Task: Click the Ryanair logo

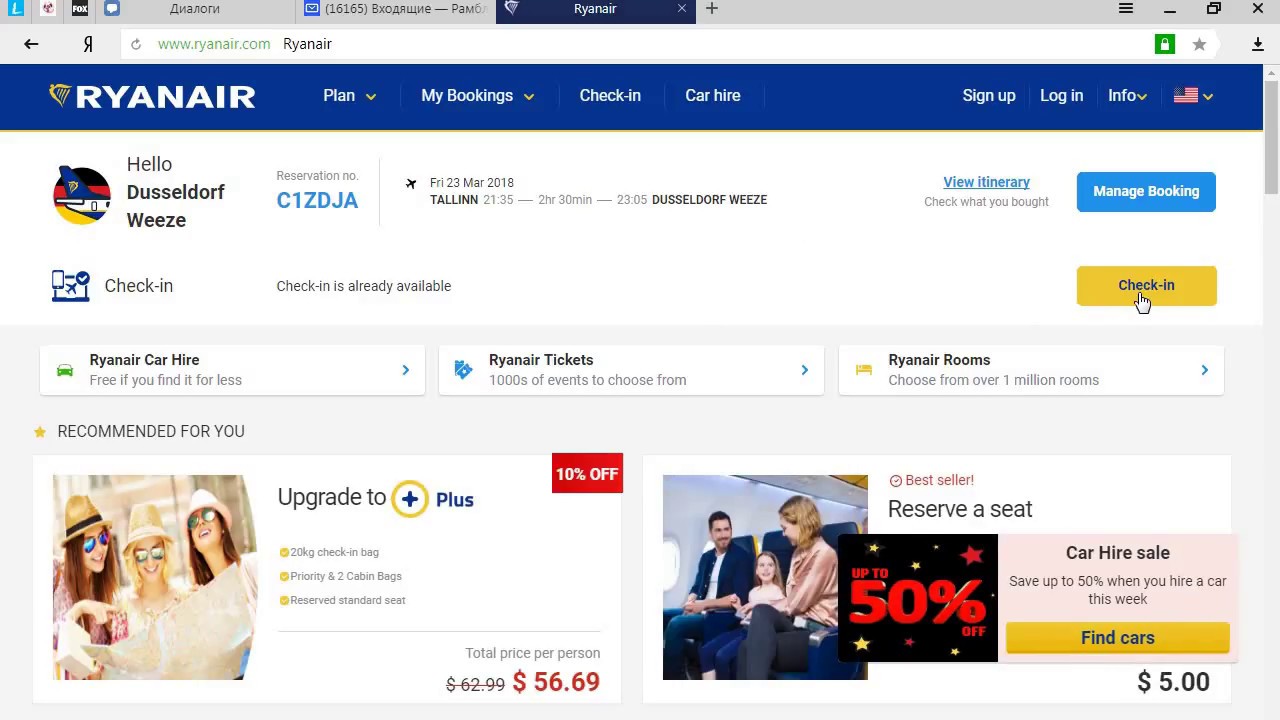Action: point(152,96)
